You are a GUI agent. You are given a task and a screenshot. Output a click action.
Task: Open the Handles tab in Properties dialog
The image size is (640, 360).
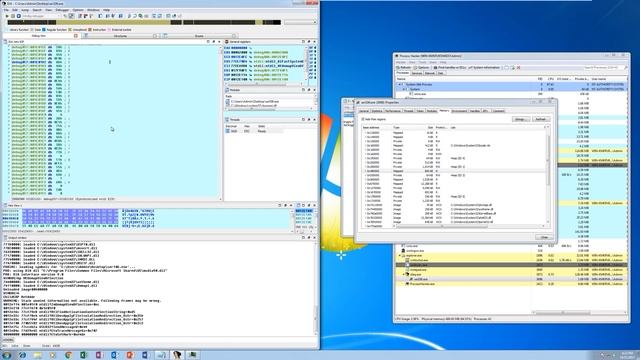point(475,111)
